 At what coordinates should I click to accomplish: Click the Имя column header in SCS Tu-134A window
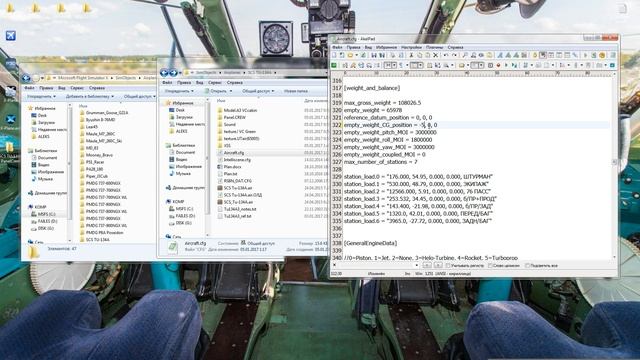221,100
